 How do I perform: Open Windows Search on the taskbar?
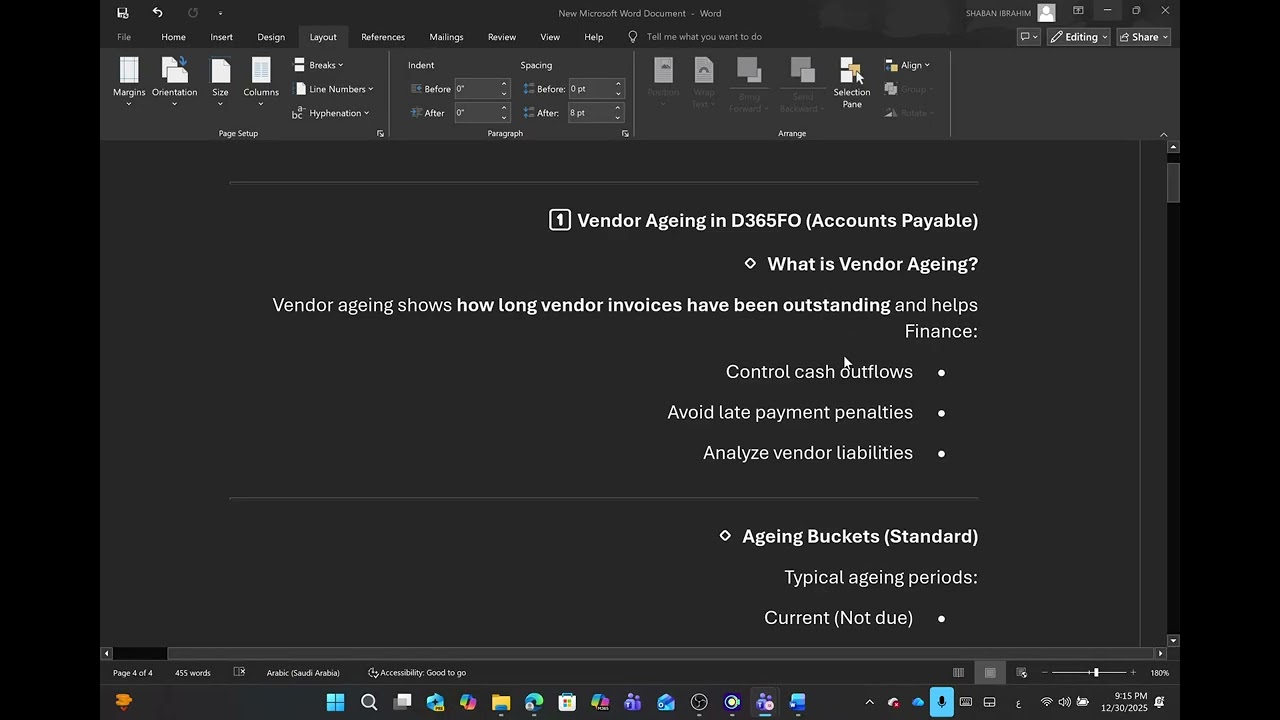[x=369, y=702]
